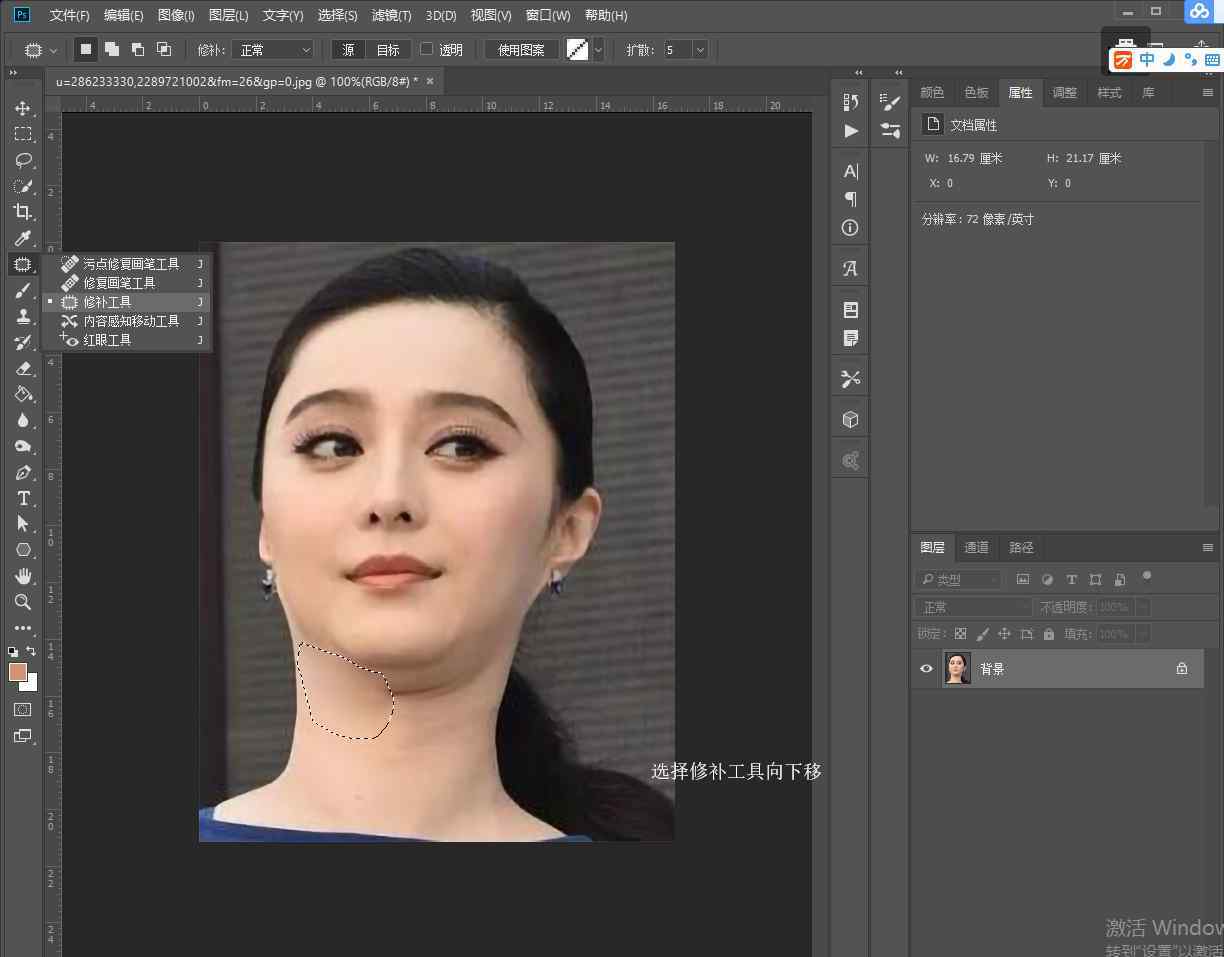This screenshot has width=1224, height=957.
Task: Toggle the layer pixel filter icon
Action: pos(1022,579)
